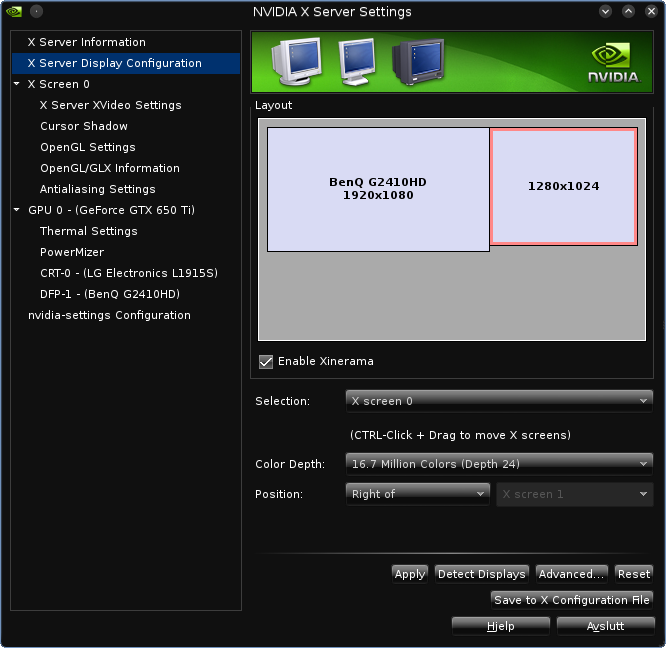Click the Hjelp button

(x=501, y=626)
